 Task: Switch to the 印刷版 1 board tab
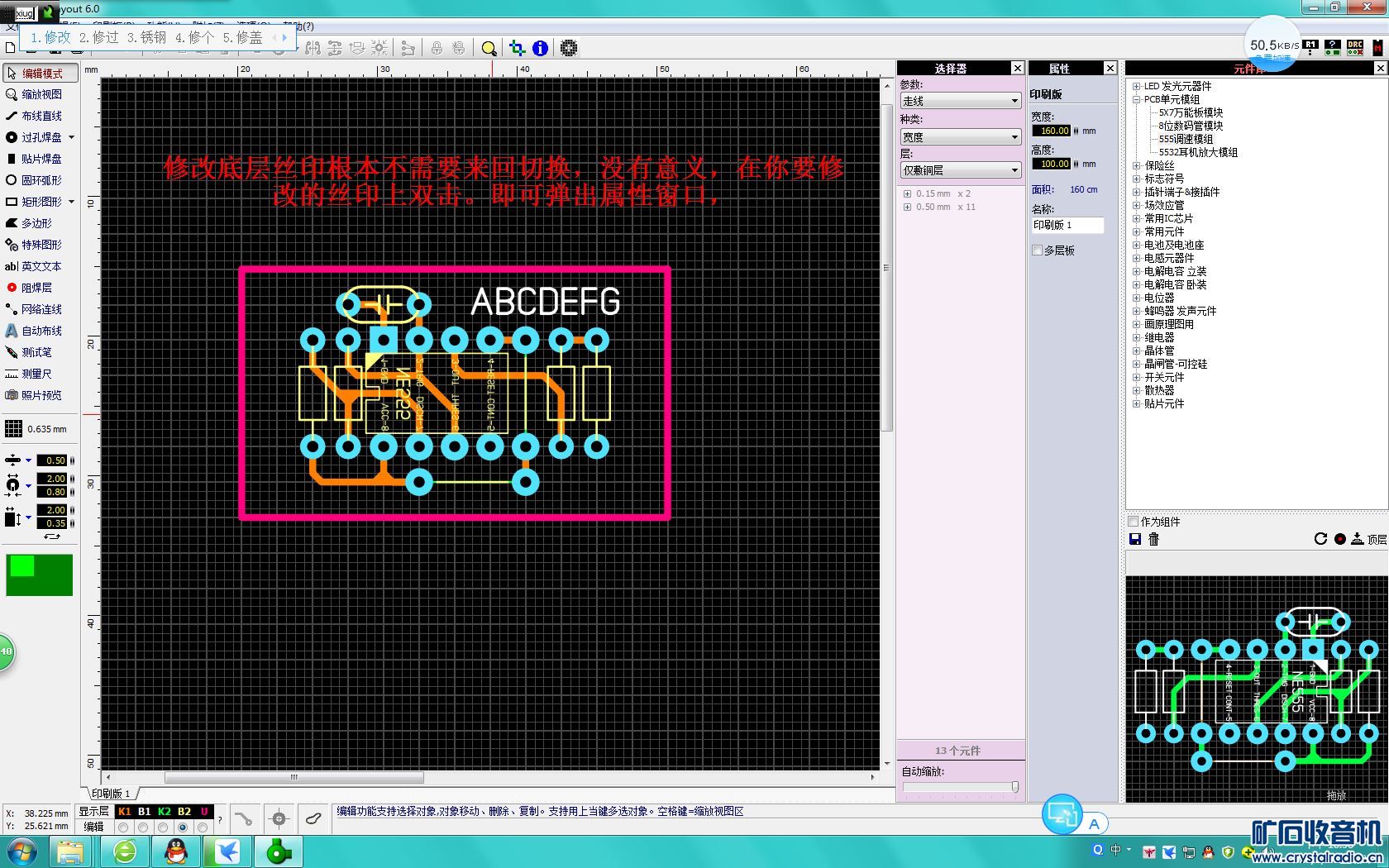coord(111,794)
